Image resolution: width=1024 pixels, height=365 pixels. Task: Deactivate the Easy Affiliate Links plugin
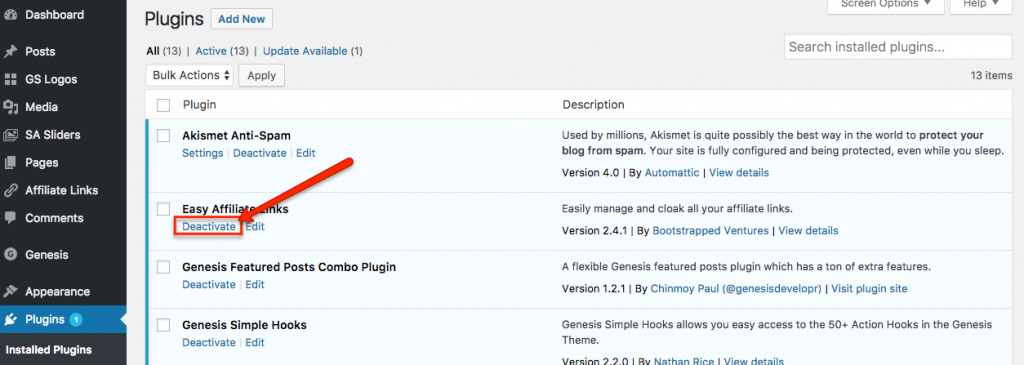[x=209, y=227]
